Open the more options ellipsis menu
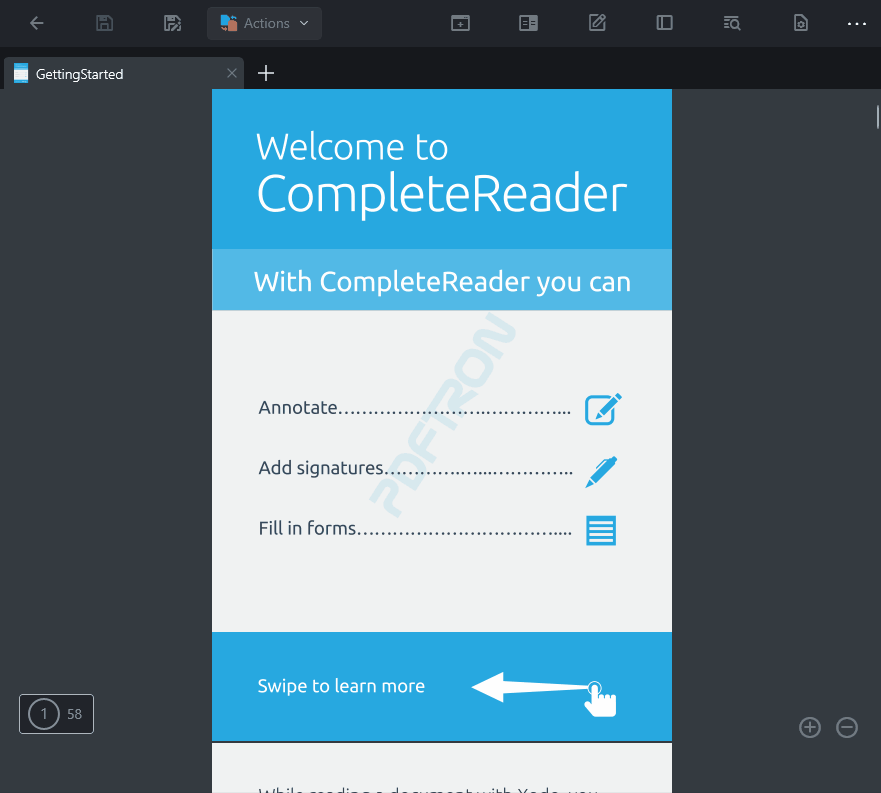Viewport: 881px width, 793px height. click(857, 23)
